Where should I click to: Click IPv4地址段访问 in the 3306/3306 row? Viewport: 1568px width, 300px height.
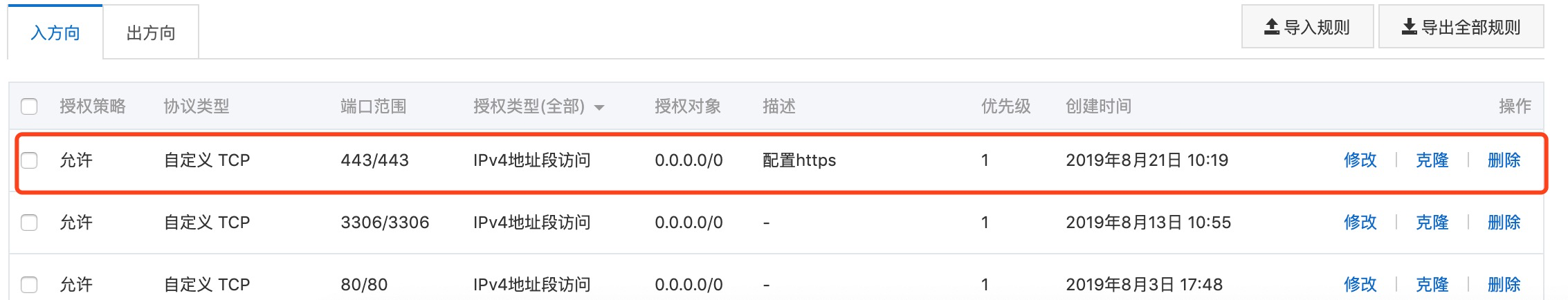point(532,223)
